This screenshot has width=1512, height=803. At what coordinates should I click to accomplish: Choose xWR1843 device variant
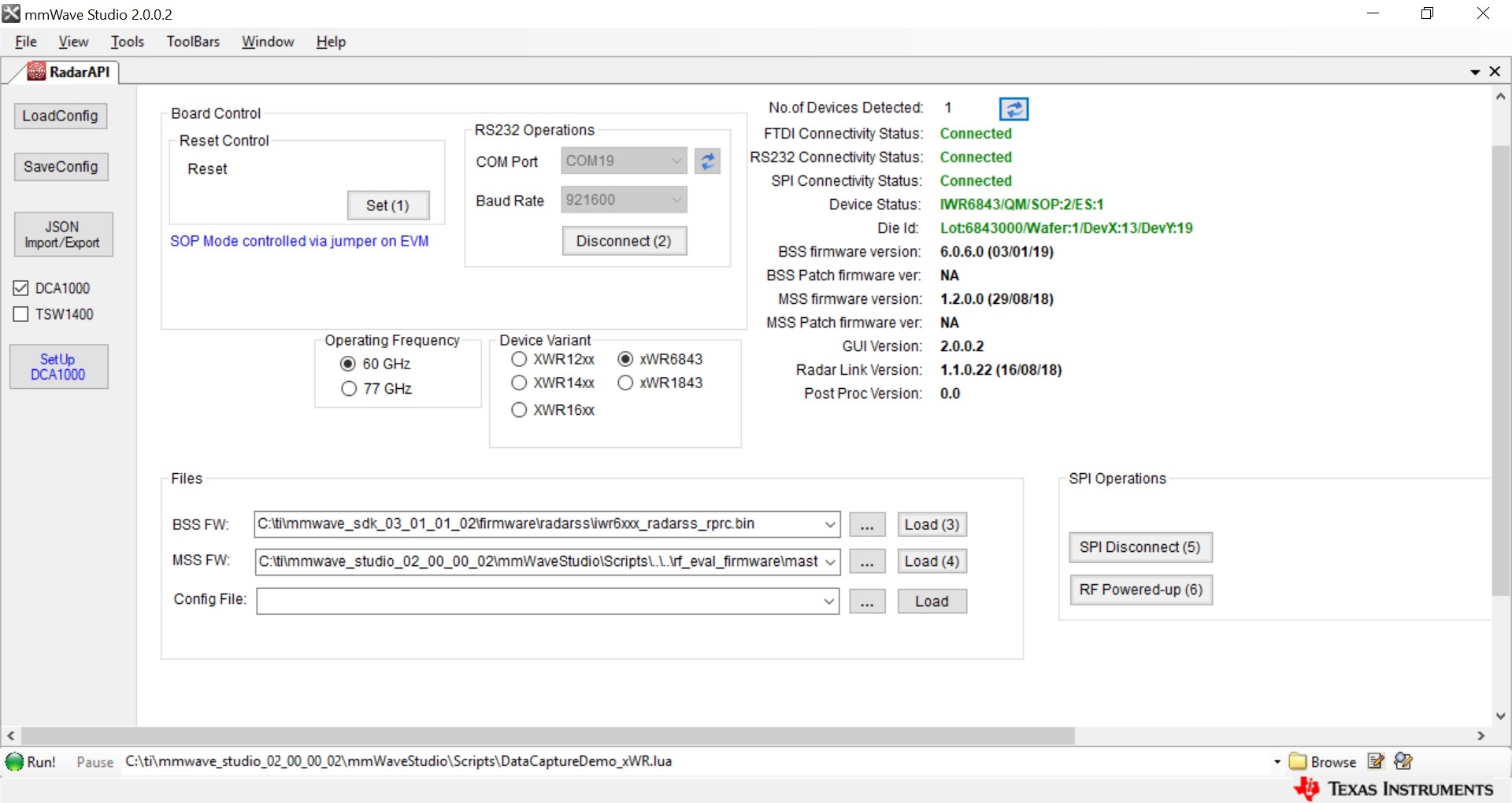coord(625,383)
